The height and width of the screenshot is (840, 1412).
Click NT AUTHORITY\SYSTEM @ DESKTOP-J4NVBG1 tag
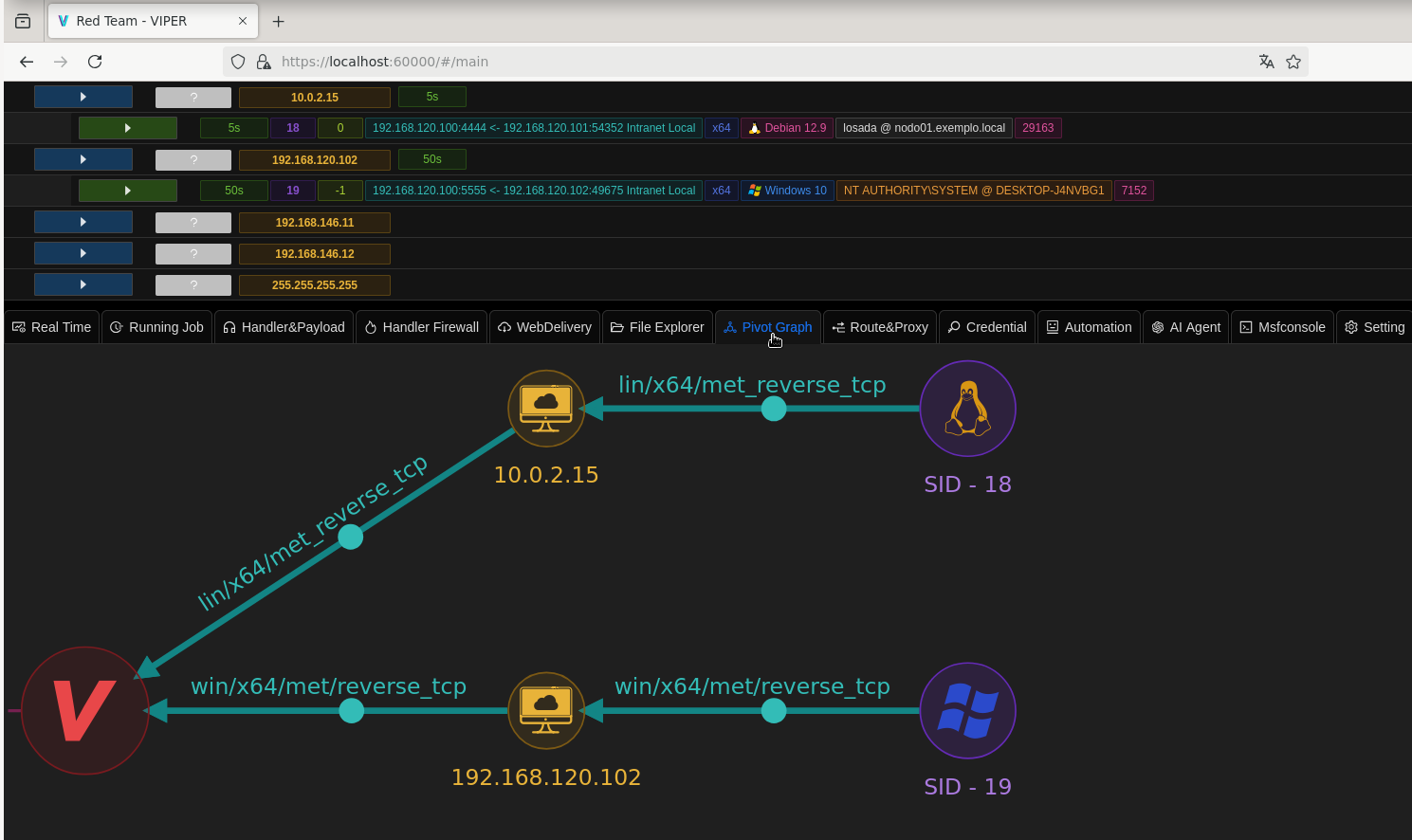(x=974, y=191)
